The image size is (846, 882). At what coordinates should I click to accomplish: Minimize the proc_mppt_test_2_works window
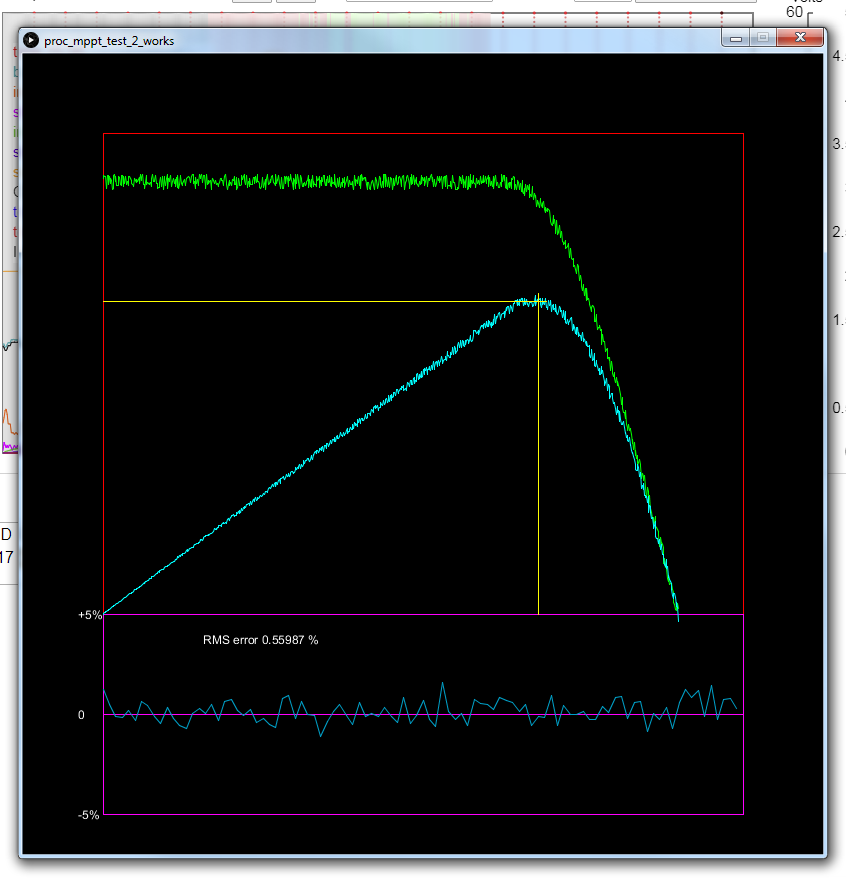point(736,38)
